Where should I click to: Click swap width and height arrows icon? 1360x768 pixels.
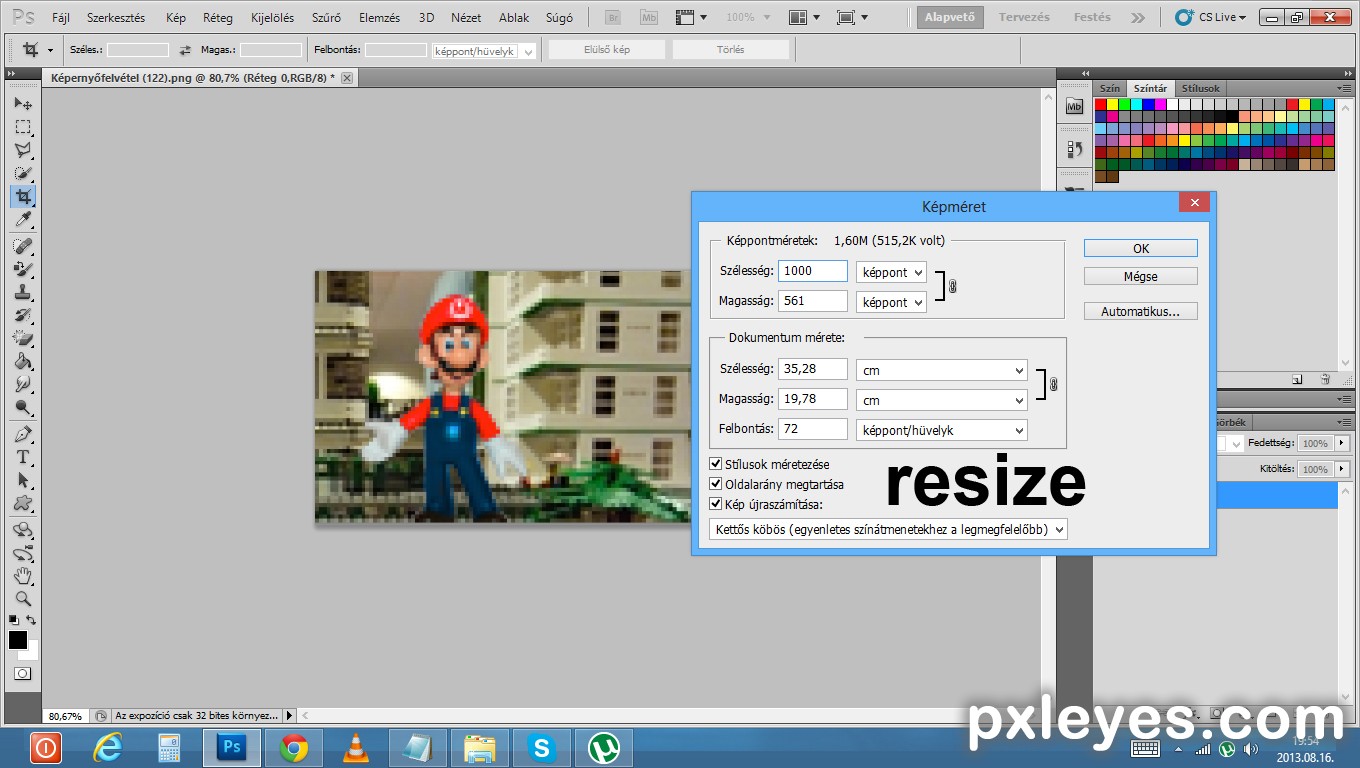pos(185,50)
